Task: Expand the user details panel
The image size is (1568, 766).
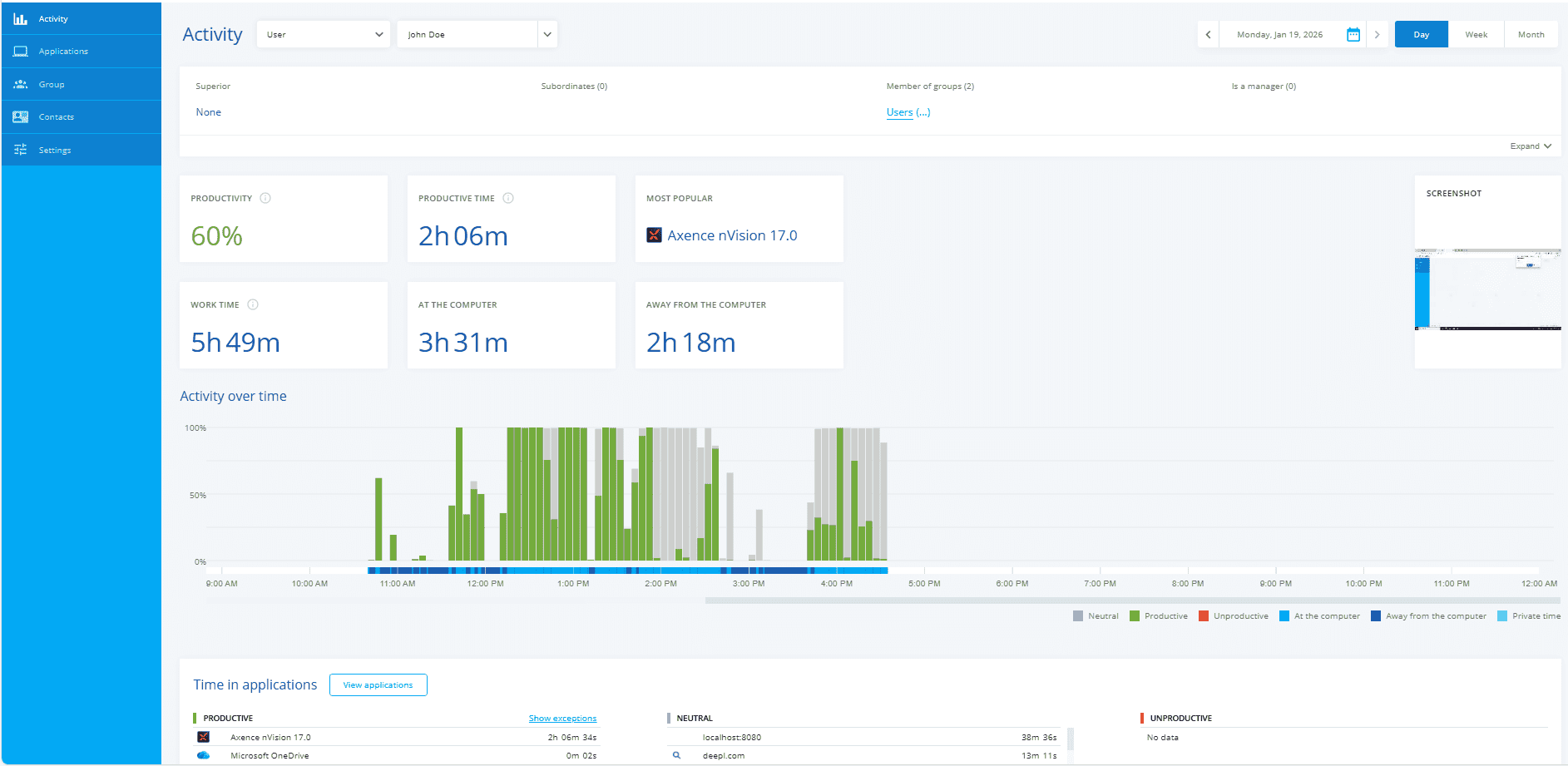Action: [x=1531, y=146]
